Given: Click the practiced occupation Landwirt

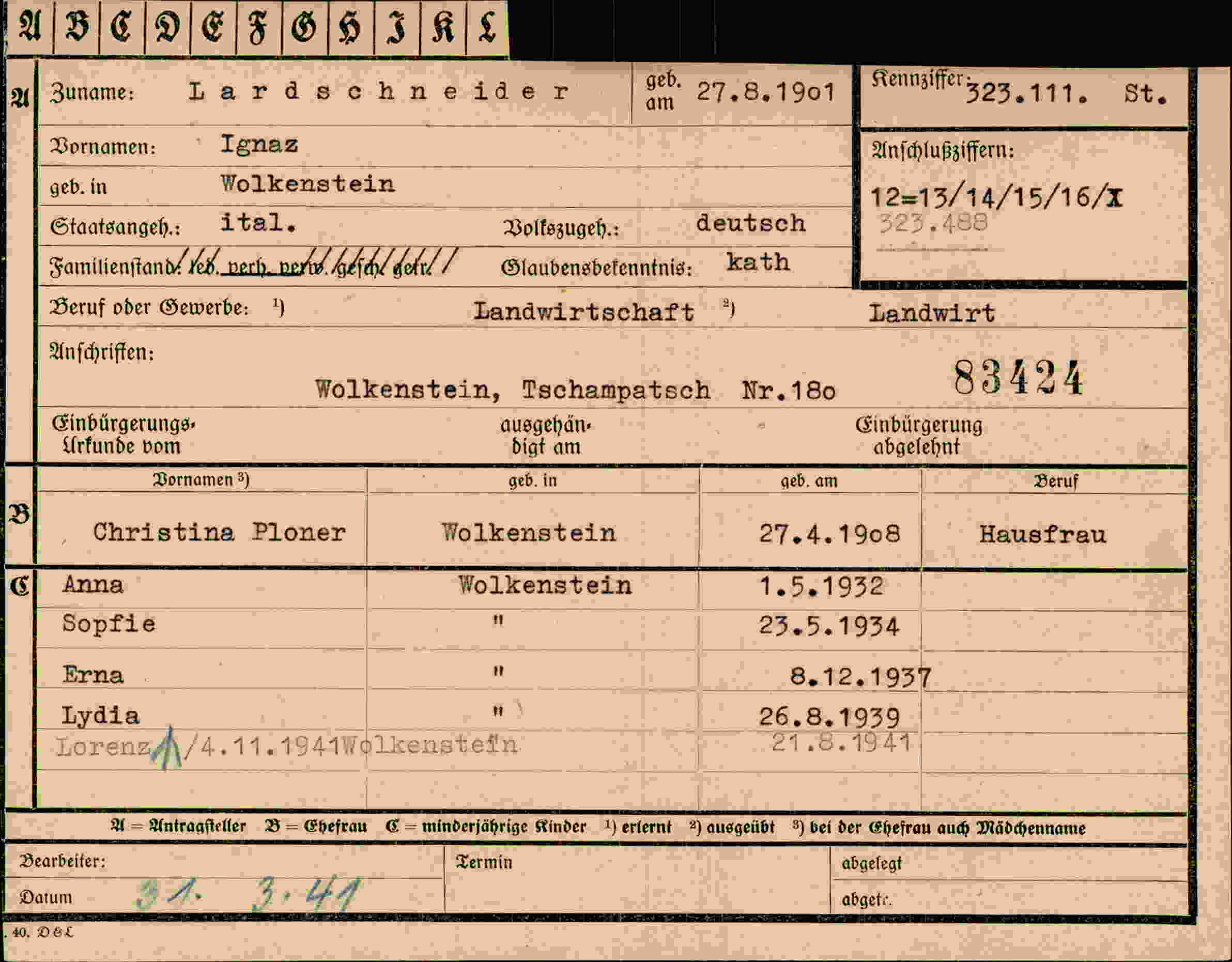Looking at the screenshot, I should (x=931, y=314).
